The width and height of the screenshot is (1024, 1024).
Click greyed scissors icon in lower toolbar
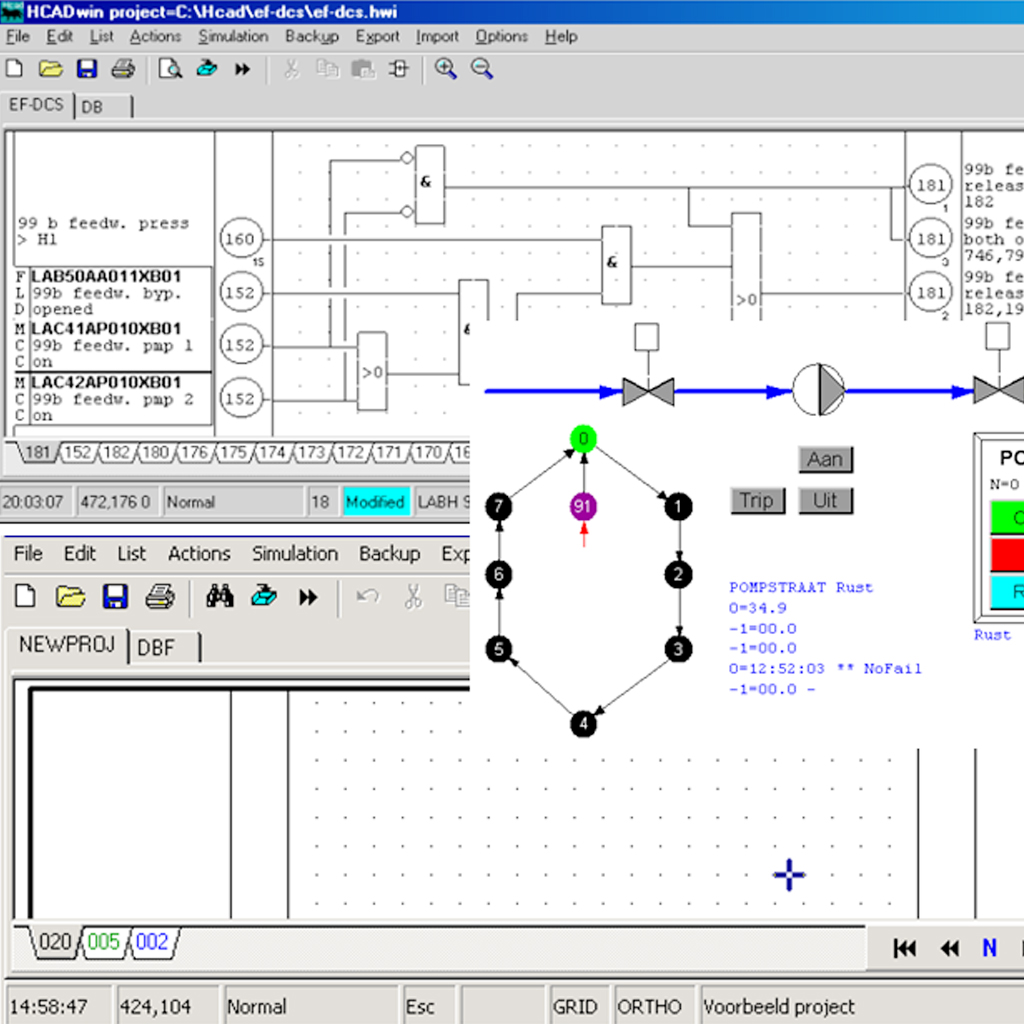point(413,596)
